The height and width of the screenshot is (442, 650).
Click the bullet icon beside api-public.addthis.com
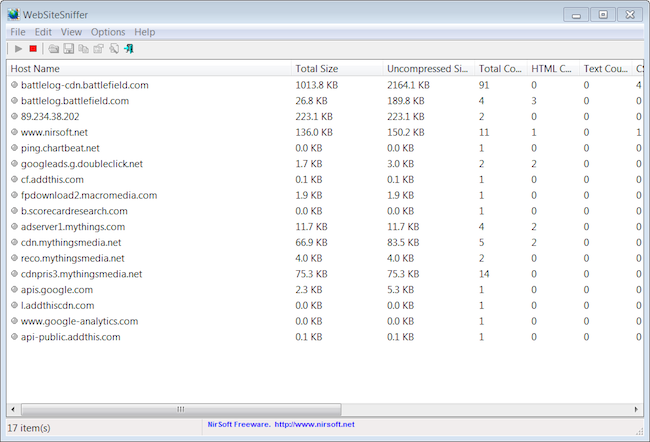(15, 337)
